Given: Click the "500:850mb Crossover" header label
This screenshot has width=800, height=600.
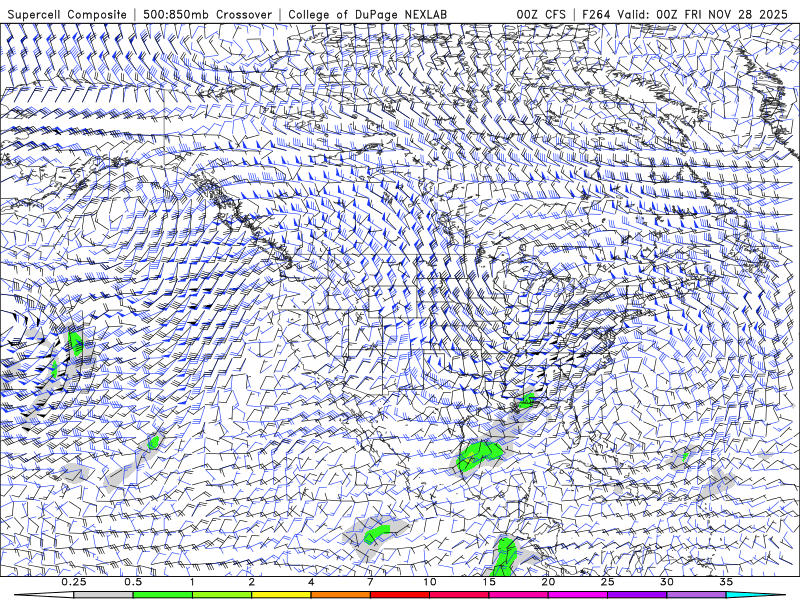Looking at the screenshot, I should (207, 14).
